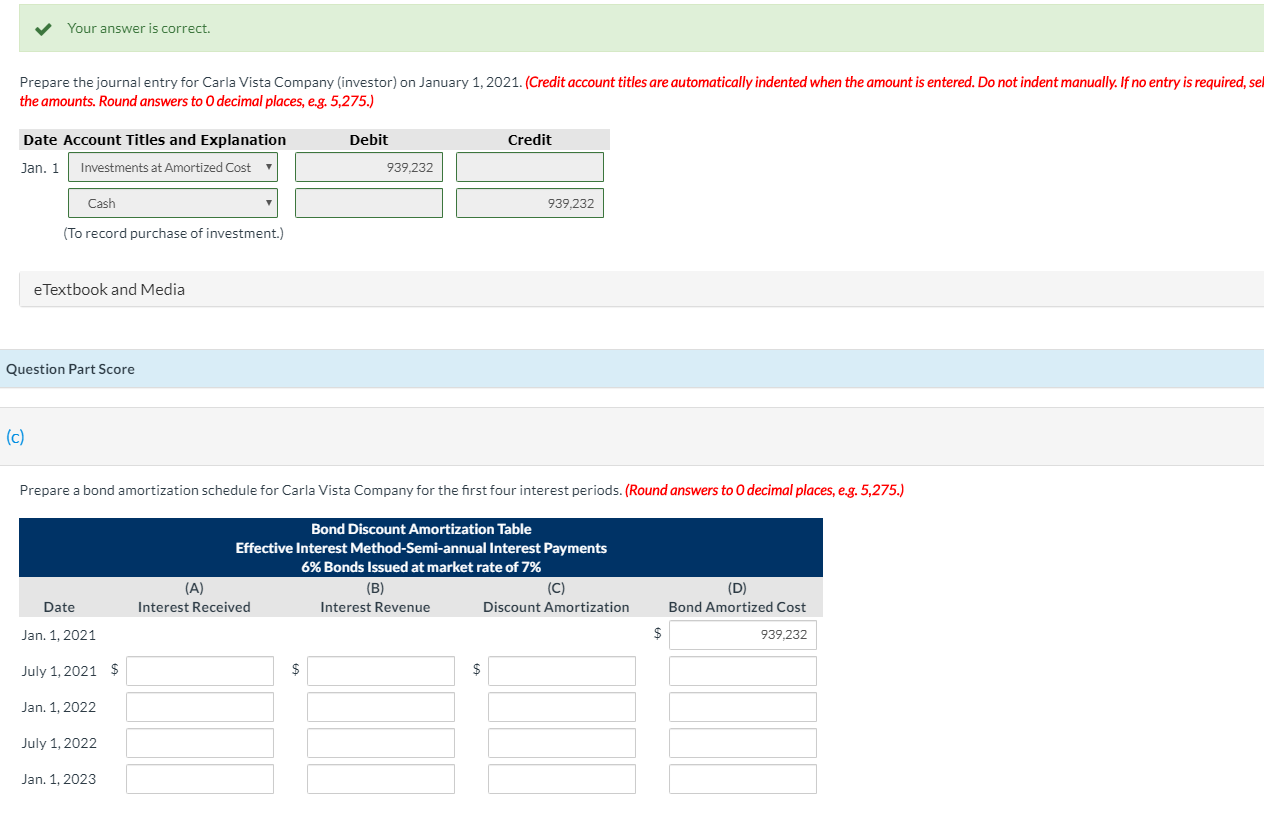Click the Bond Discount Amortization Table header
This screenshot has height=820, width=1264.
pyautogui.click(x=420, y=529)
